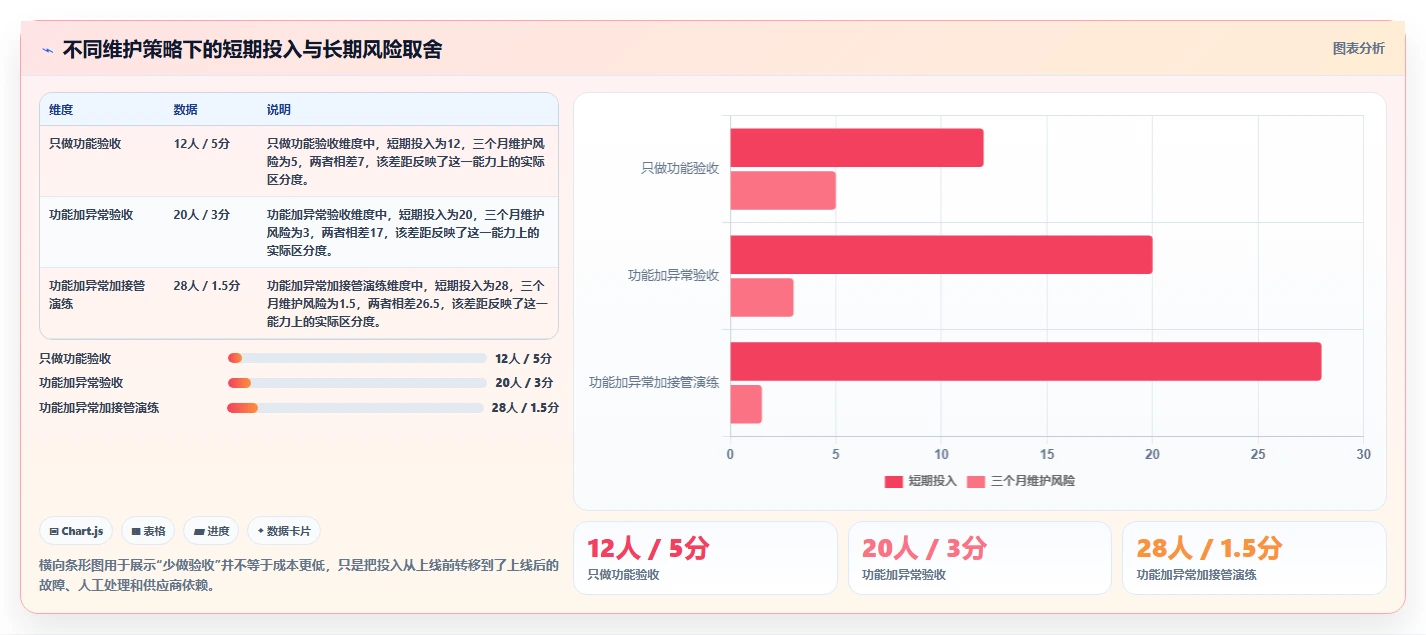The image size is (1426, 635).
Task: Click table data cell 28人 / 1.5分
Action: 206,285
